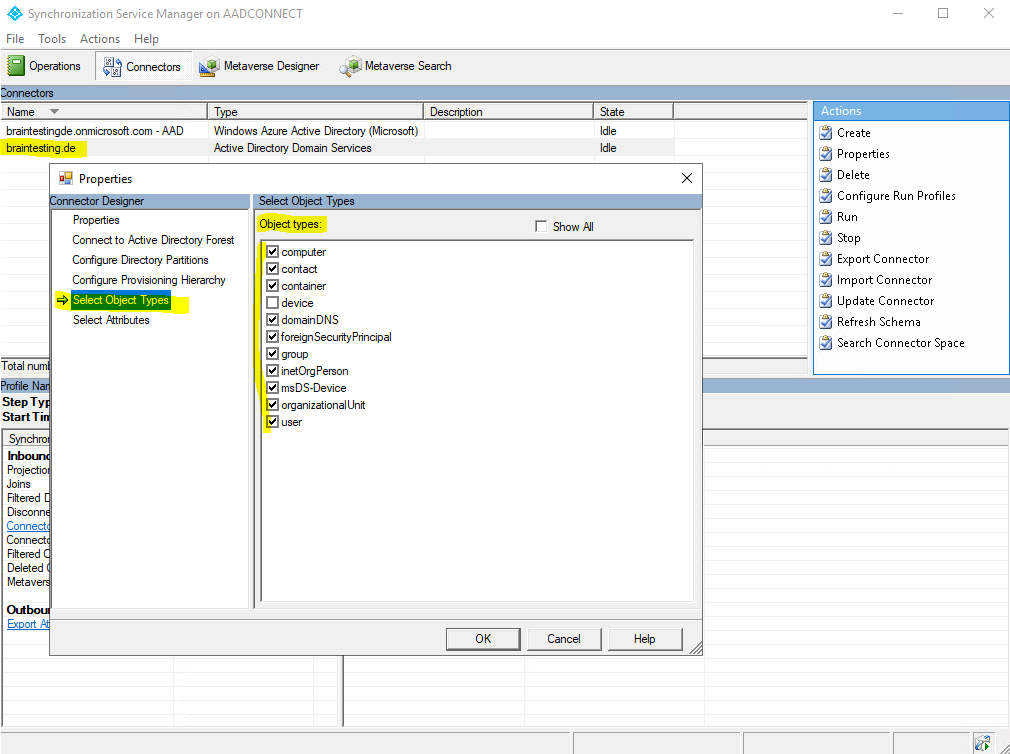1010x754 pixels.
Task: Open the Operations view icon
Action: [x=15, y=66]
